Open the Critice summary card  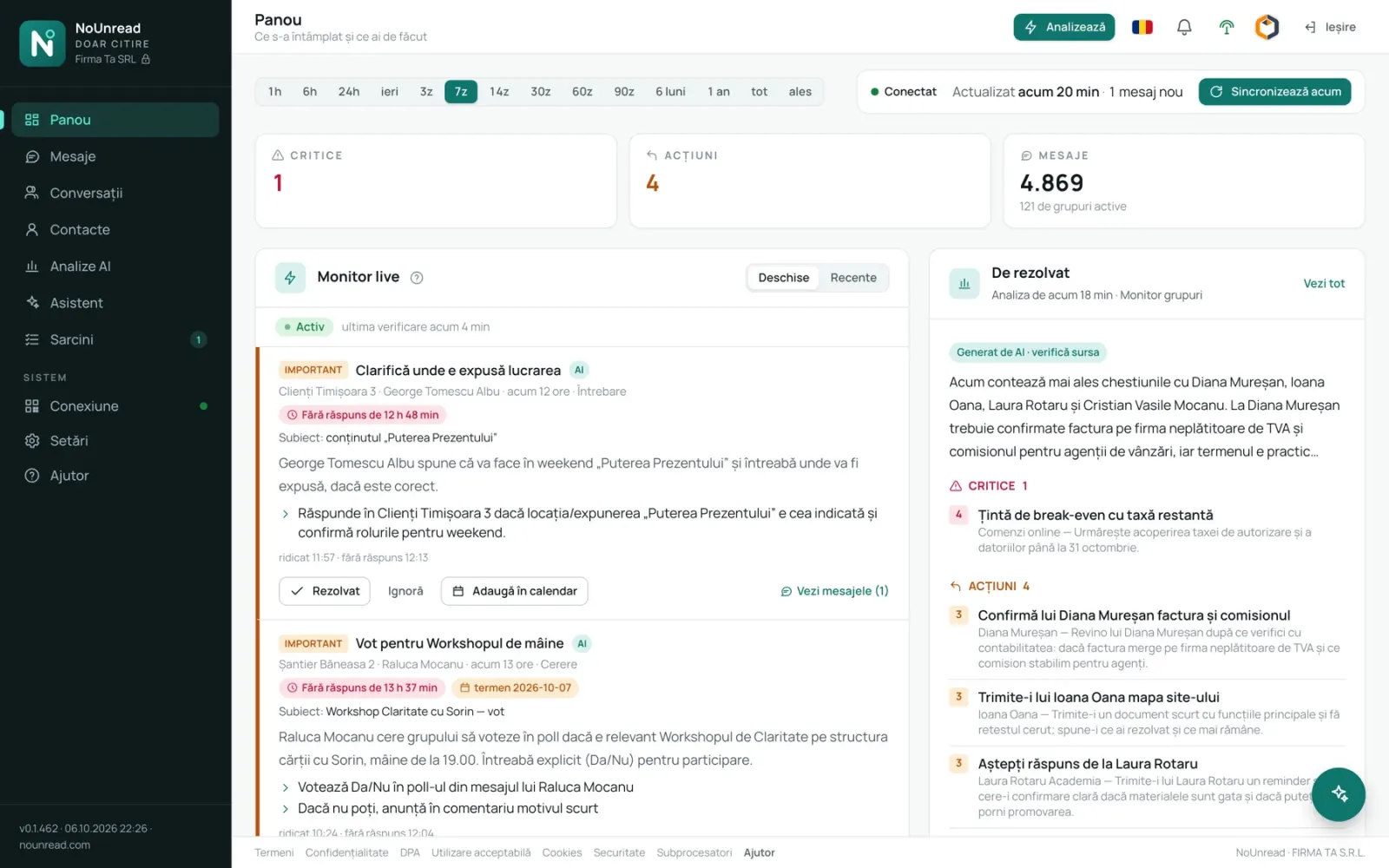pyautogui.click(x=436, y=181)
